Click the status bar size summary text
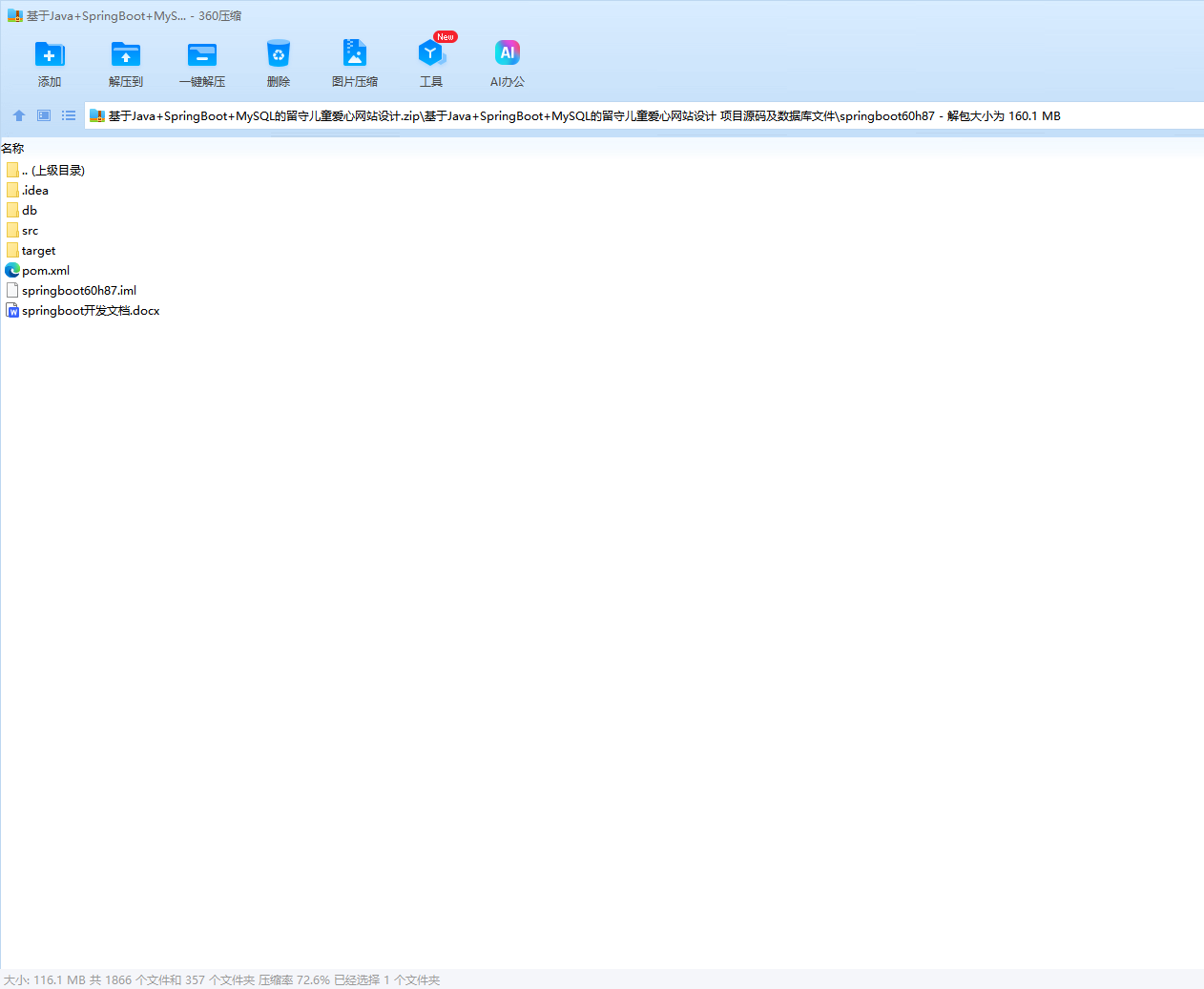This screenshot has height=989, width=1204. [x=221, y=980]
